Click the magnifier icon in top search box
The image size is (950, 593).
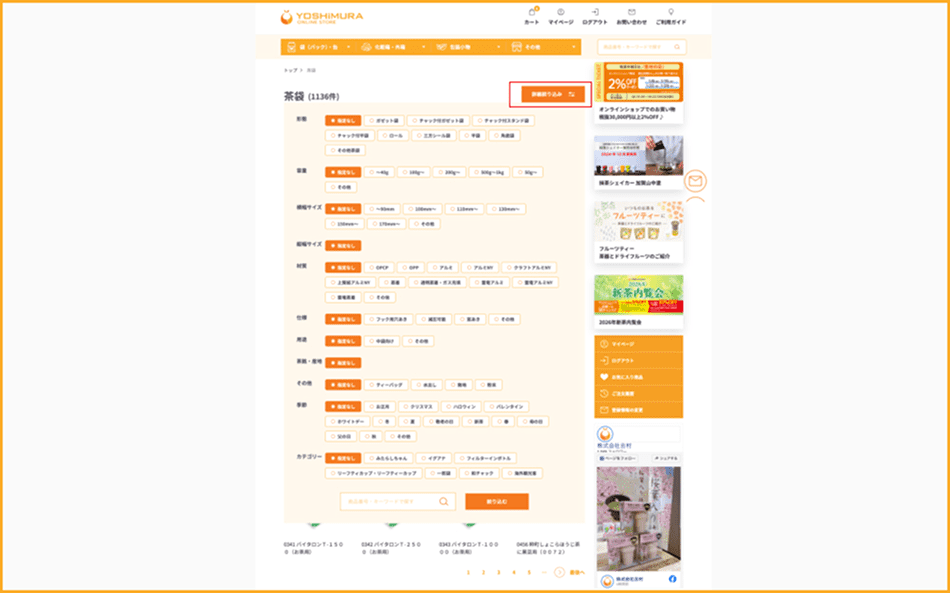click(x=676, y=47)
